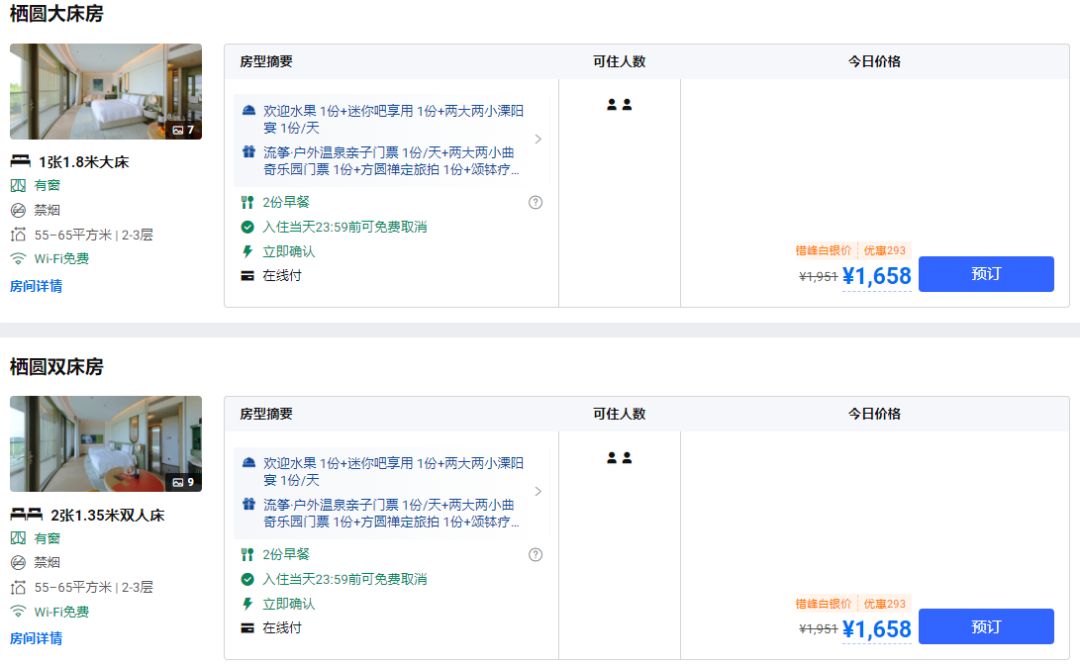Click the ¥1,658 price for 栖圆大床房
The height and width of the screenshot is (667, 1080).
876,277
